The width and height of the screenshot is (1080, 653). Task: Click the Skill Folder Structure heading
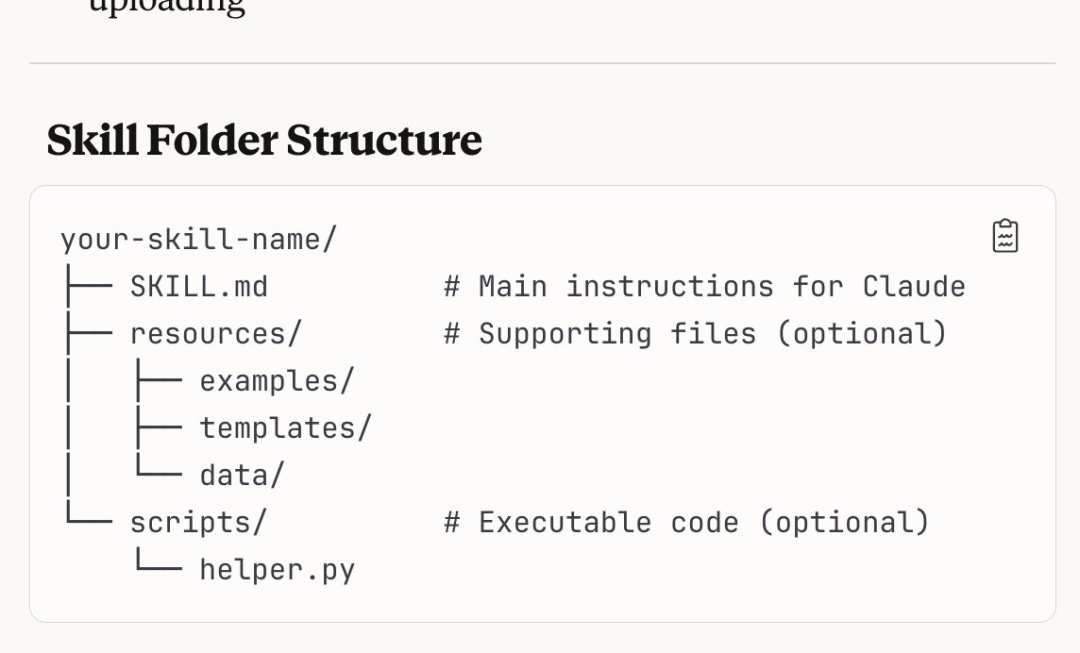point(264,140)
